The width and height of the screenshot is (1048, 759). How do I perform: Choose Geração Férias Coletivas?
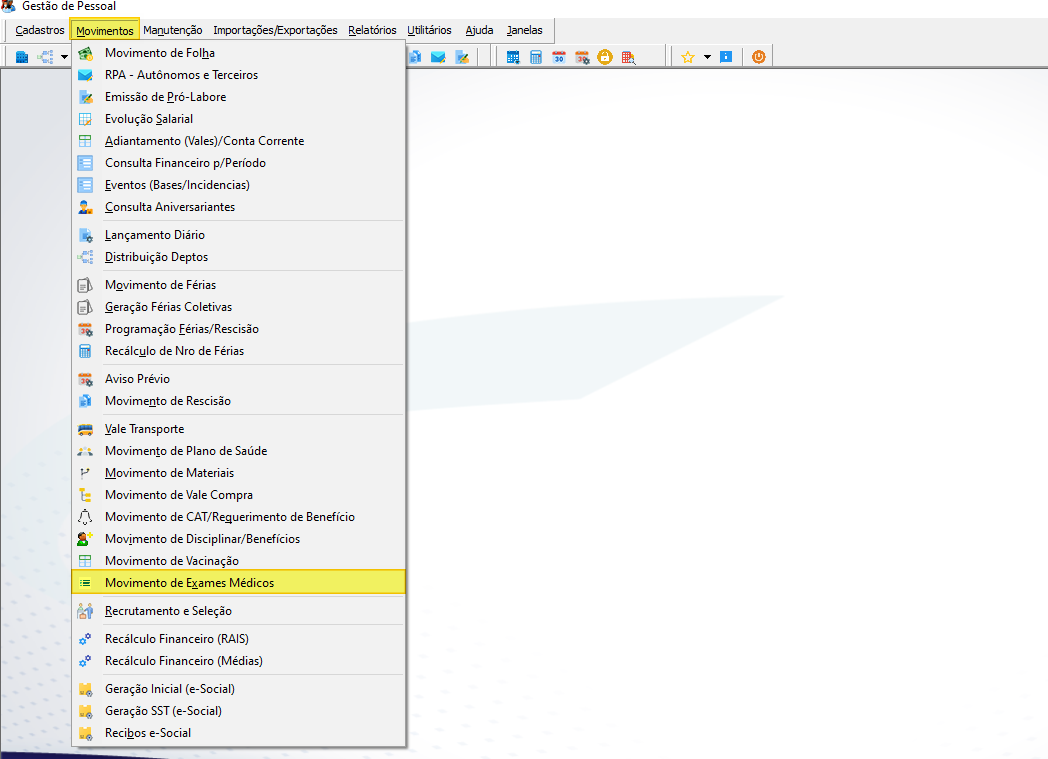click(238, 307)
